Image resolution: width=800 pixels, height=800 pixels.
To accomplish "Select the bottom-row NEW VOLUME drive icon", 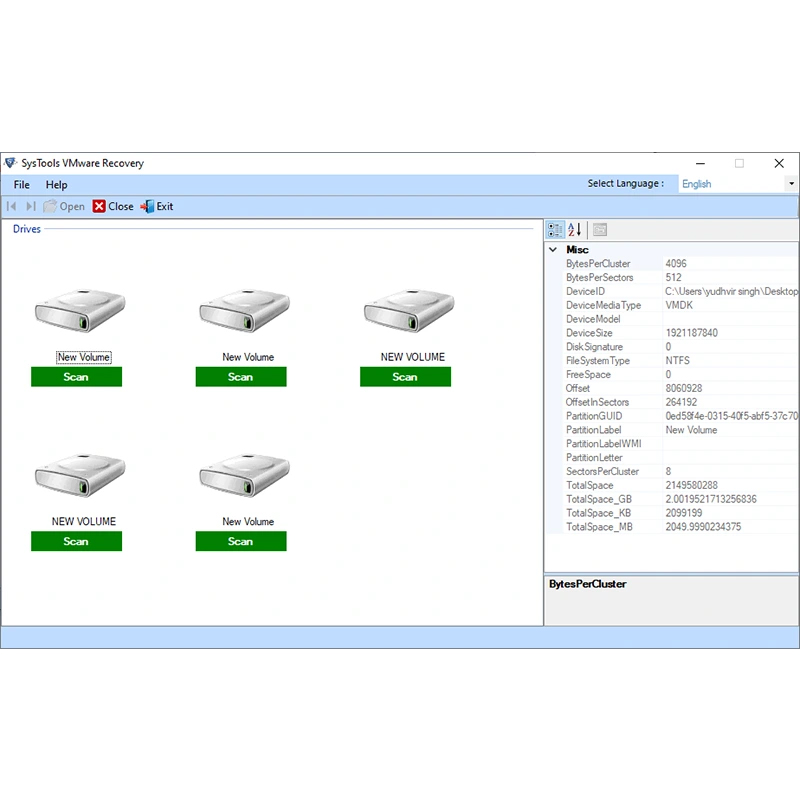I will (x=80, y=474).
